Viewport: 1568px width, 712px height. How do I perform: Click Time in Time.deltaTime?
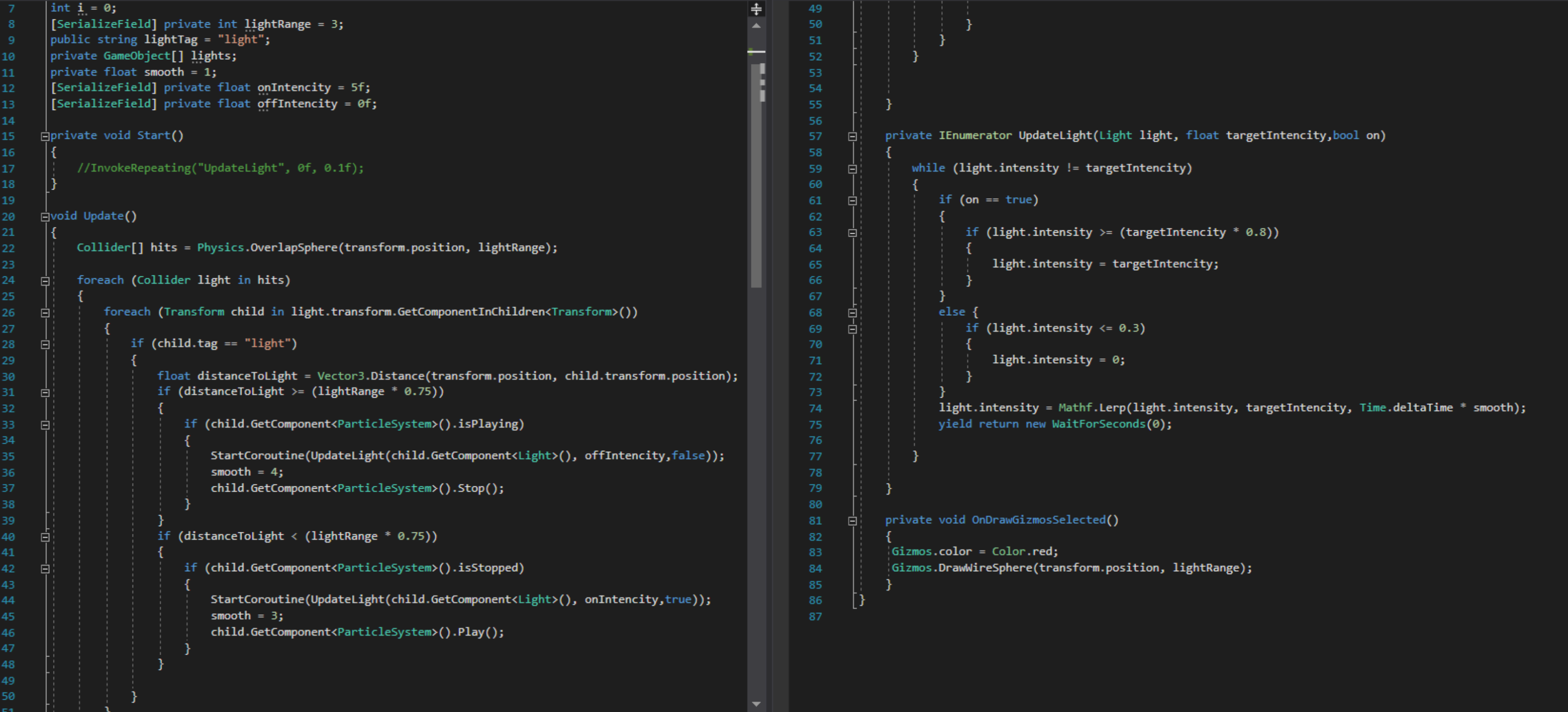tap(1373, 408)
